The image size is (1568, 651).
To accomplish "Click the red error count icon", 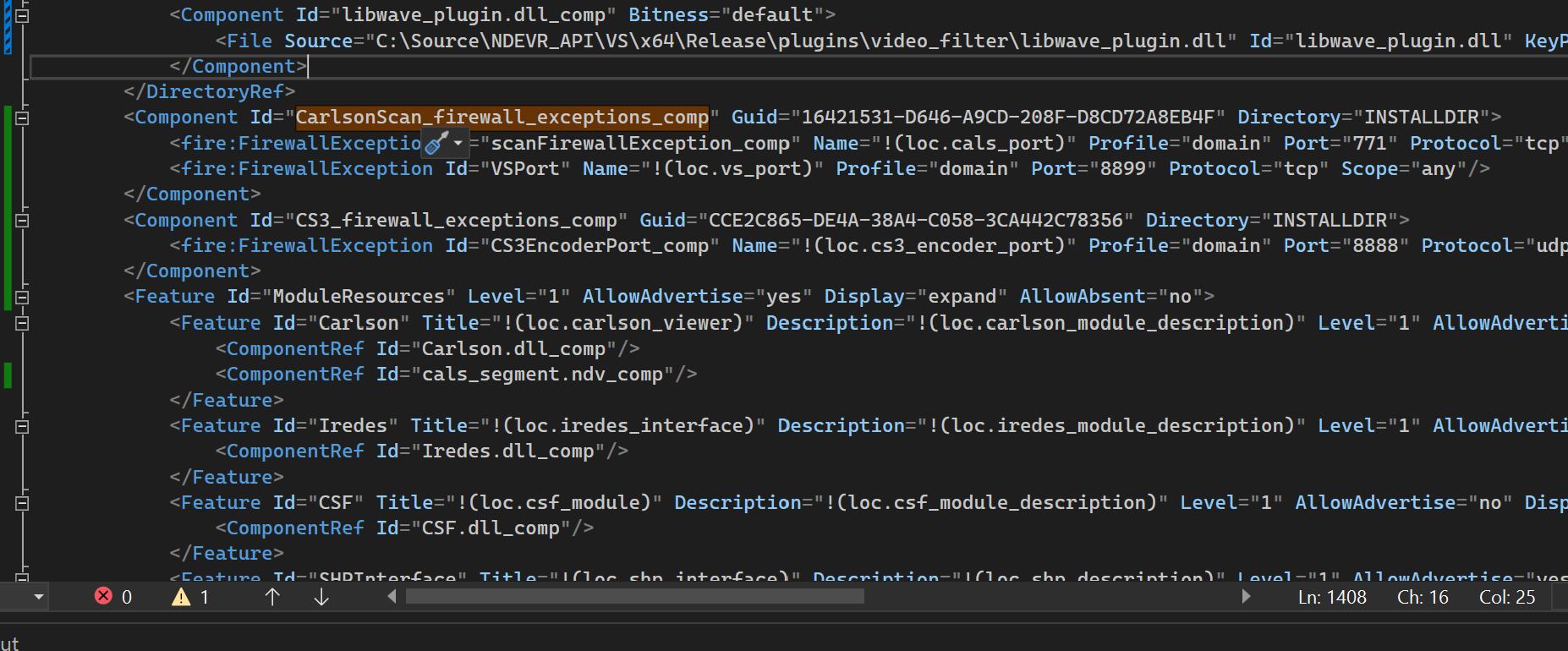I will [x=103, y=596].
